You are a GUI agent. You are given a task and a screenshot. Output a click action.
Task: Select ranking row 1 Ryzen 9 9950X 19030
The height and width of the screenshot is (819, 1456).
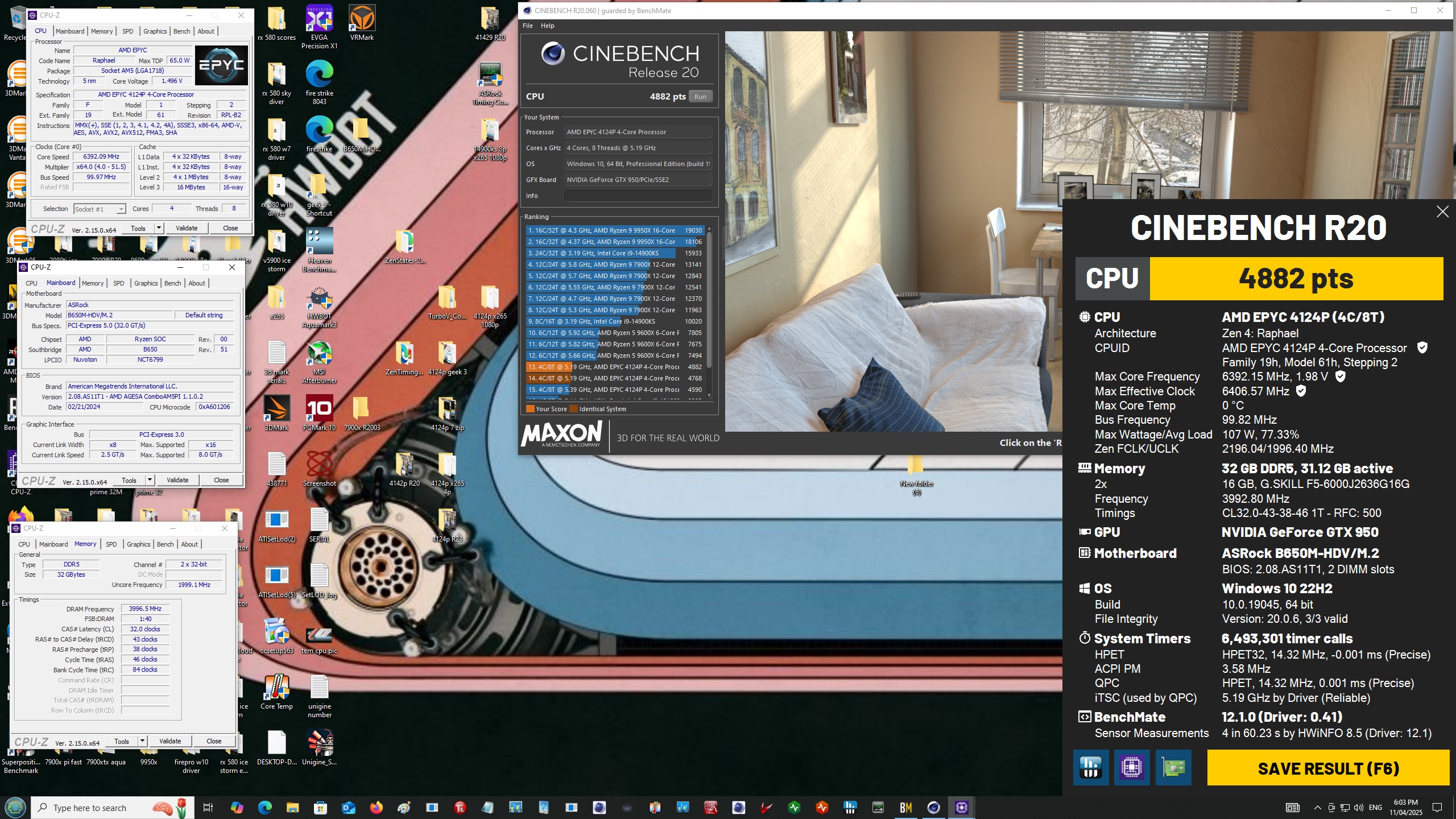pos(615,230)
